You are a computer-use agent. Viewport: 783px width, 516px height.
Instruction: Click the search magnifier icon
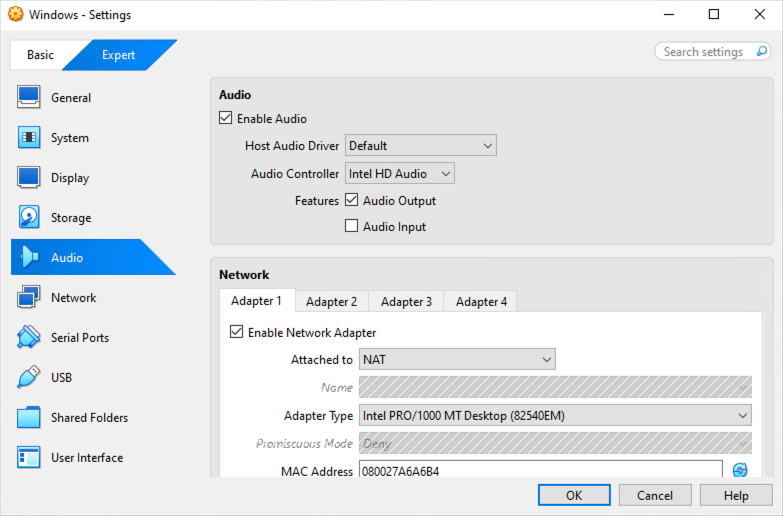(x=762, y=51)
